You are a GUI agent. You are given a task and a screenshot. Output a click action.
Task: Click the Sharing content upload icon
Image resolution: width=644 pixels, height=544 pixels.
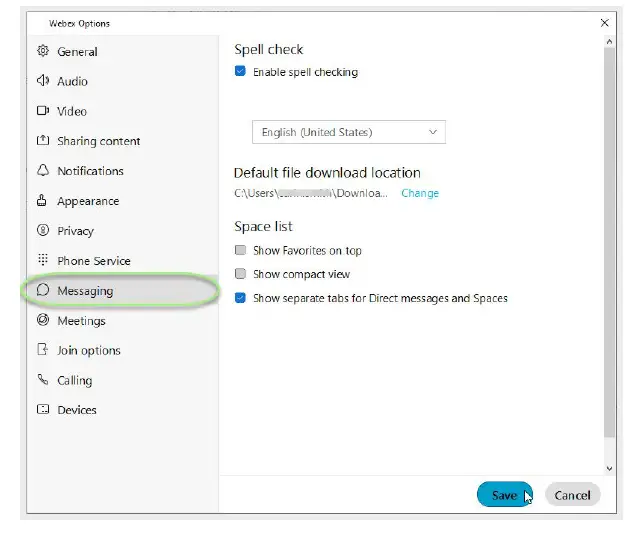point(43,140)
